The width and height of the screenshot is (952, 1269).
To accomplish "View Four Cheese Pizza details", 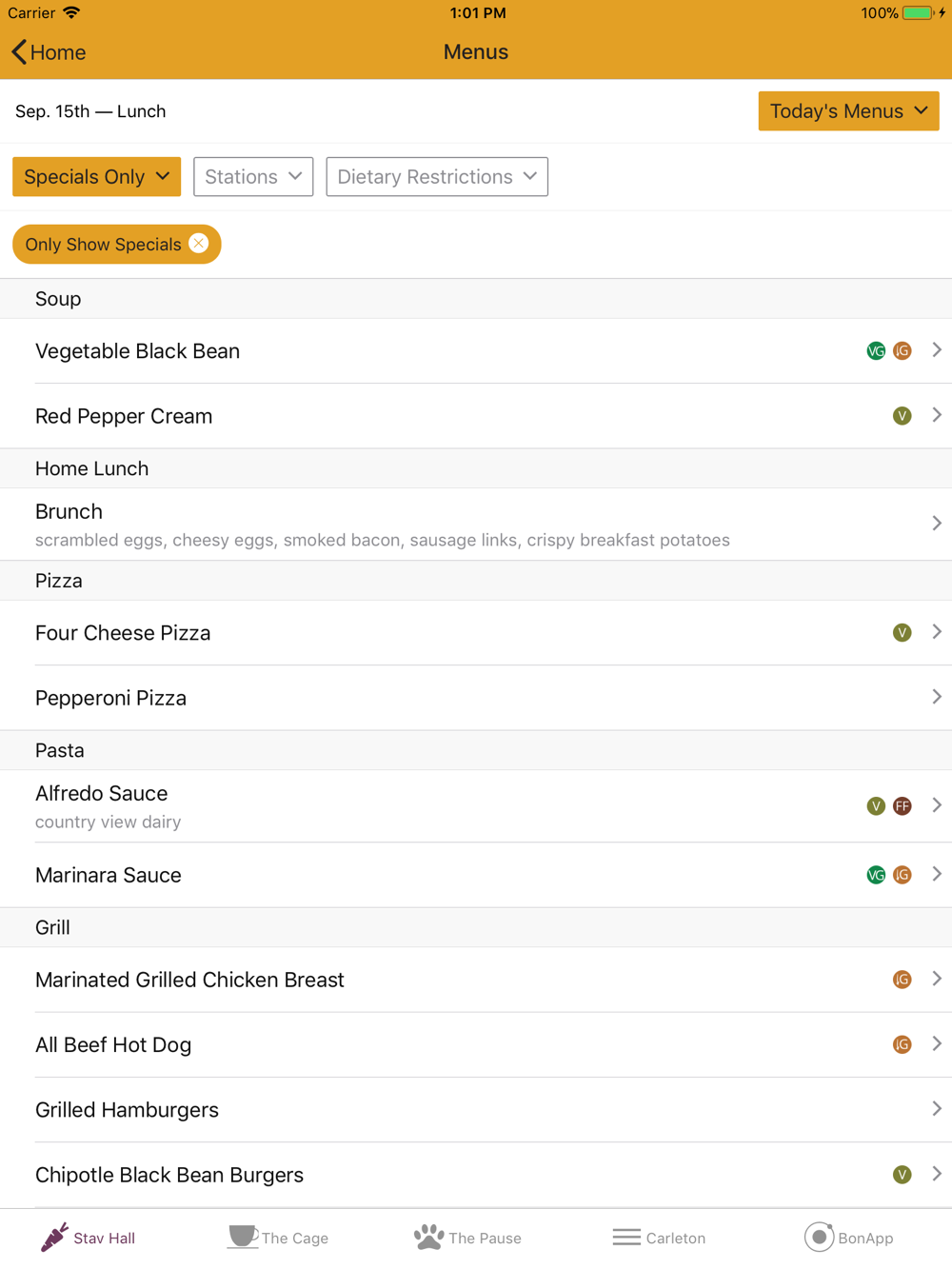I will tap(476, 633).
